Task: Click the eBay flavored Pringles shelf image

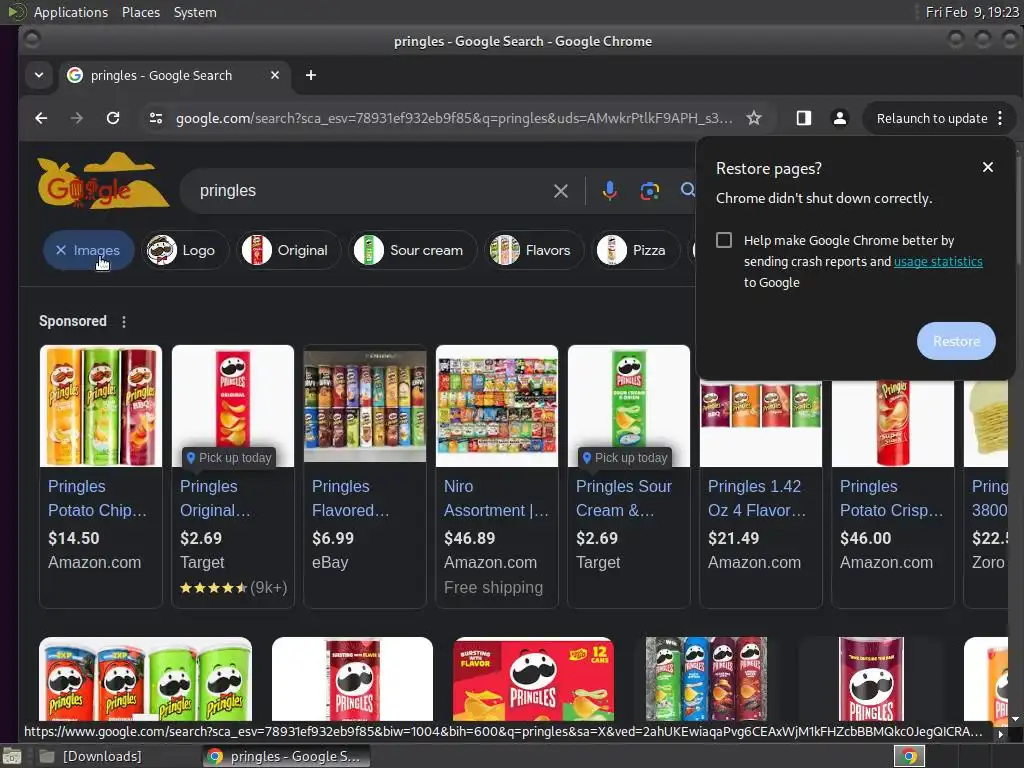Action: (364, 406)
